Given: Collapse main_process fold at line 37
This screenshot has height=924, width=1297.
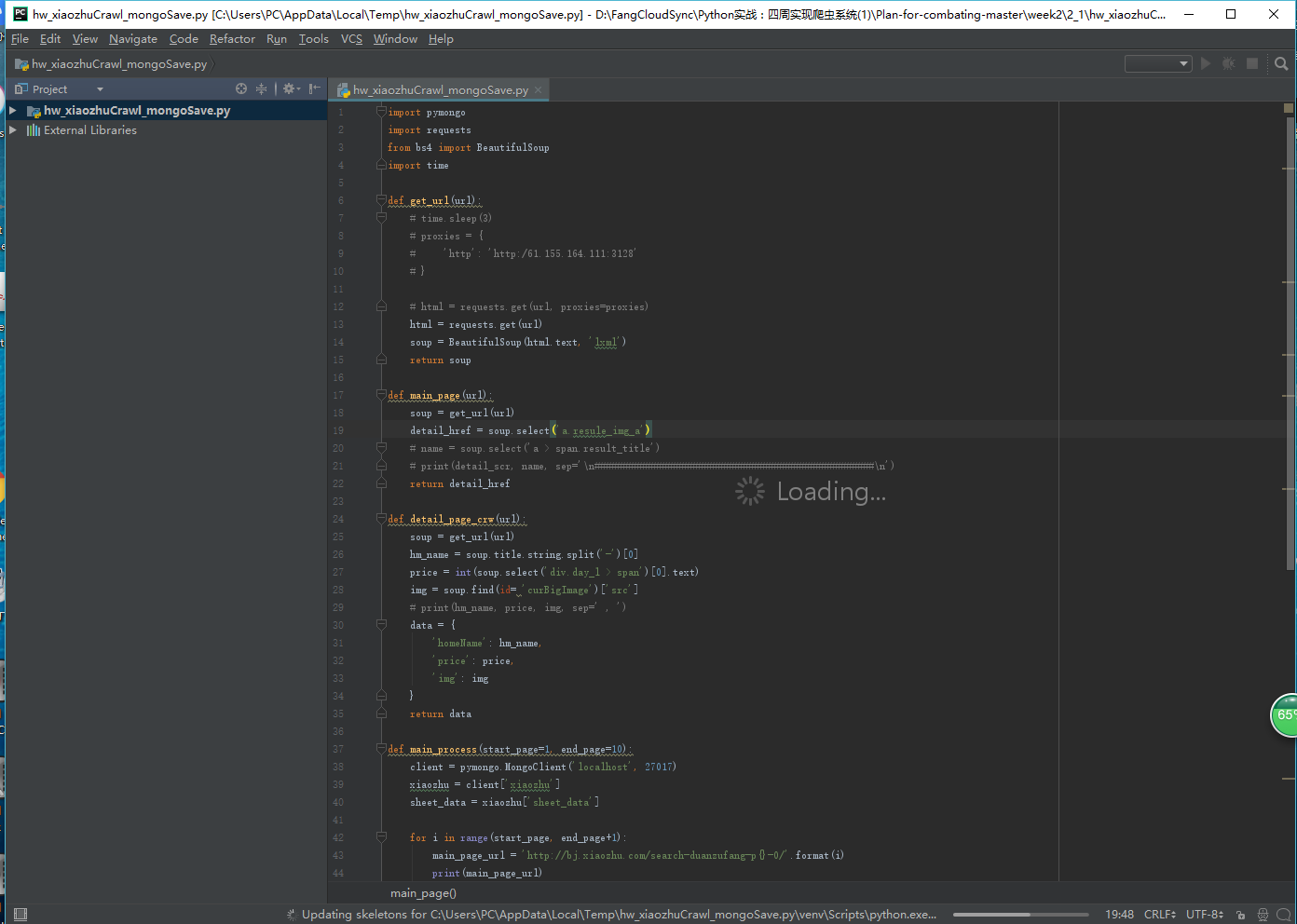Looking at the screenshot, I should click(x=381, y=749).
